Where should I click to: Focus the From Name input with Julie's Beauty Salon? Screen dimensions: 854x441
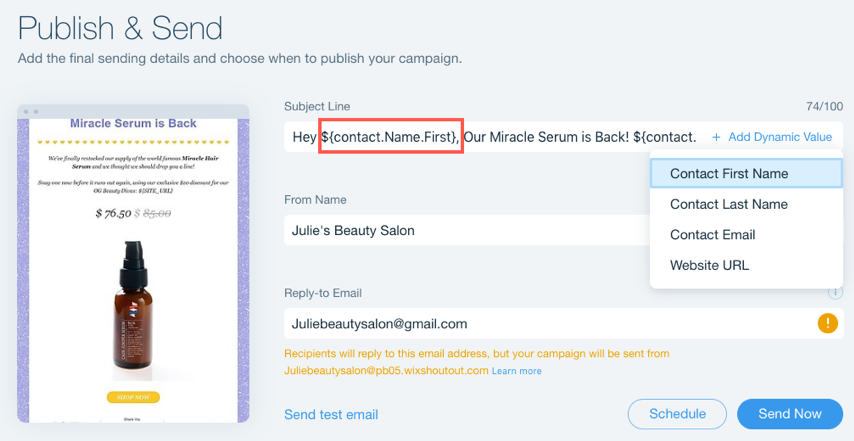click(x=467, y=230)
